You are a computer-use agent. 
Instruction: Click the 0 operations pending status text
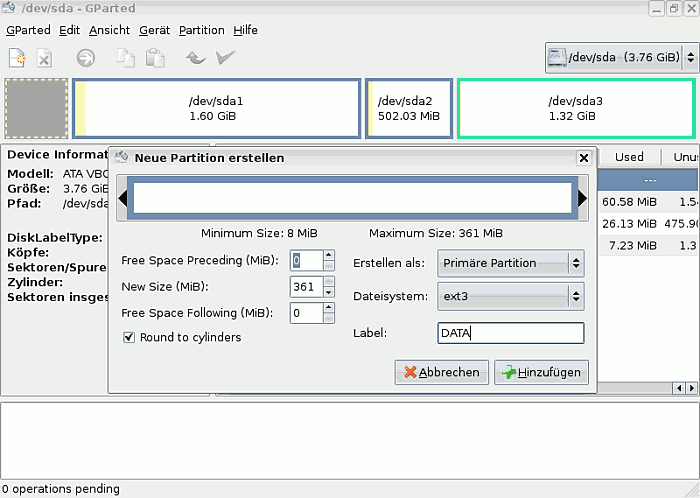61,489
